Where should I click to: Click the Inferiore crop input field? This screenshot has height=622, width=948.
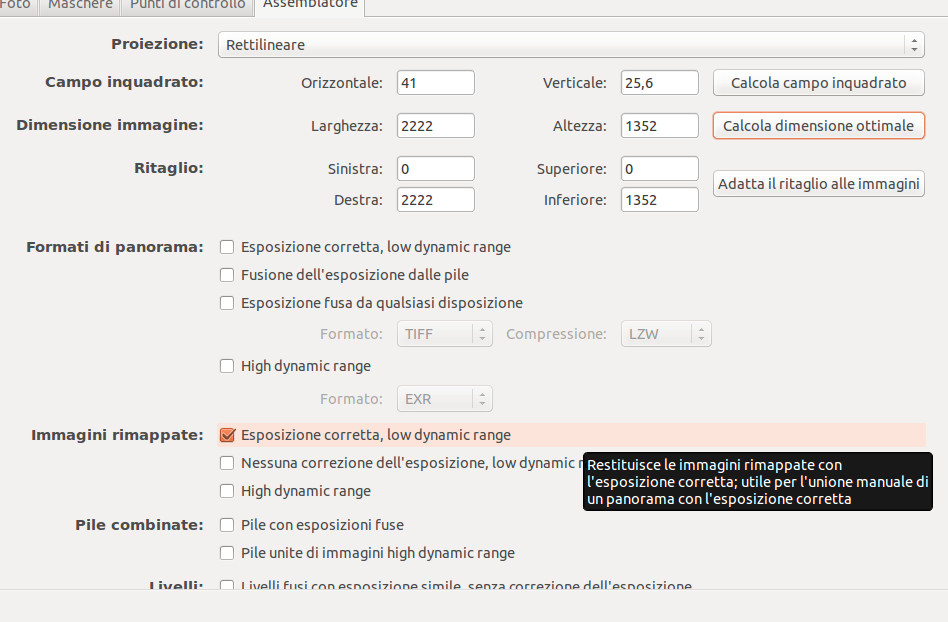(659, 200)
